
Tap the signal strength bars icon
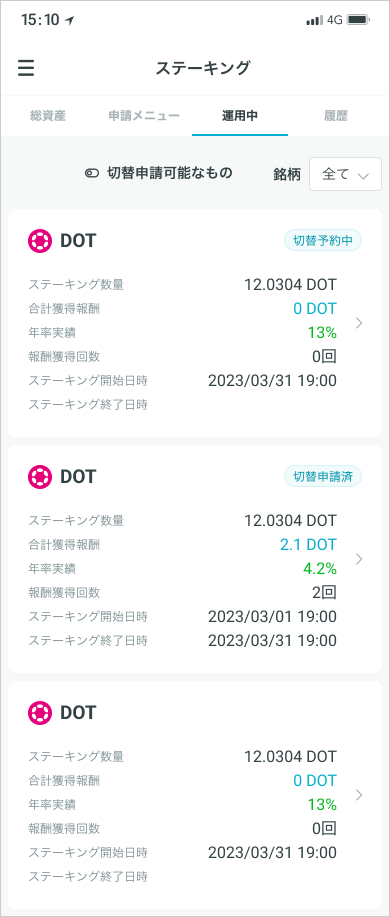coord(315,20)
